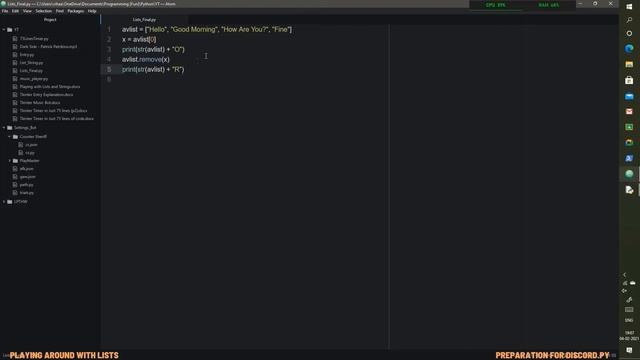Select the Project panel tab header
Screen dimensions: 640x360
click(50, 20)
